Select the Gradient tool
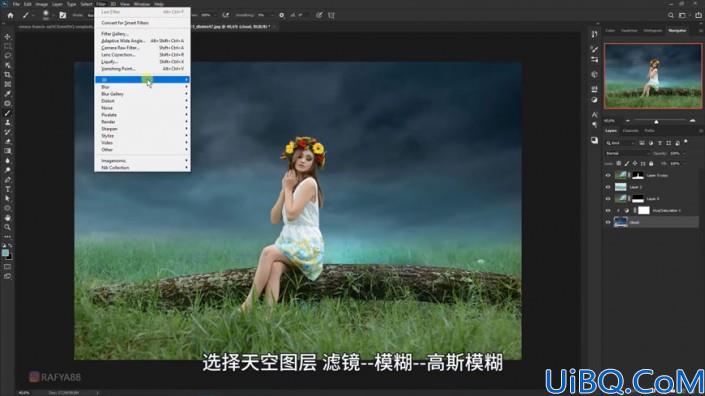Screen dimensions: 705x396 (8, 151)
